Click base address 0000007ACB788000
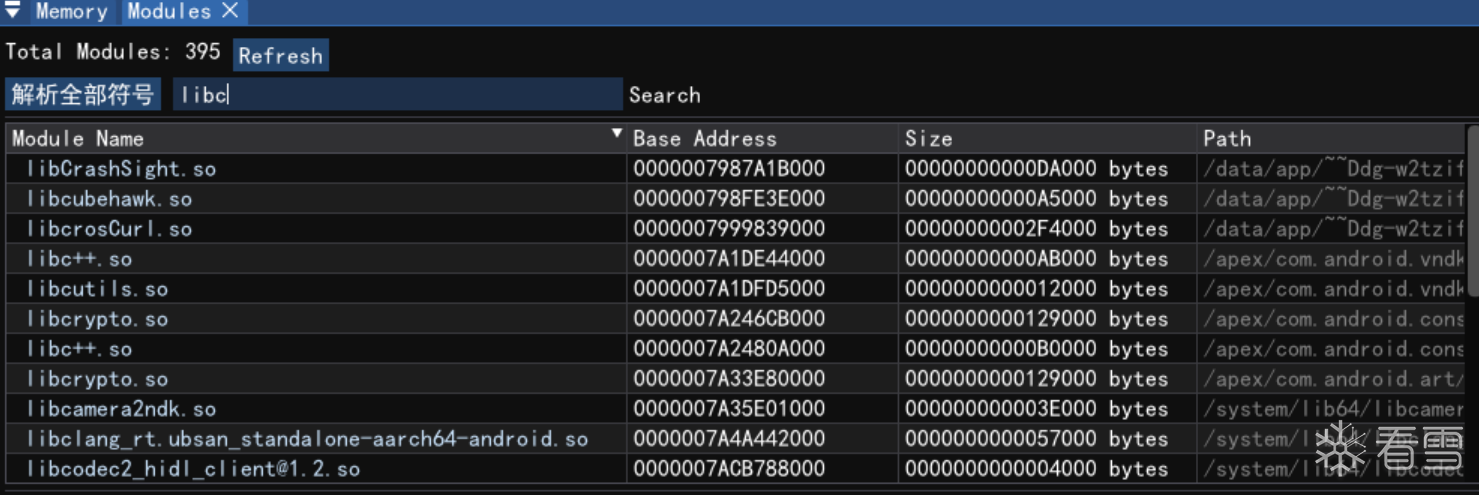This screenshot has height=495, width=1479. (x=729, y=468)
